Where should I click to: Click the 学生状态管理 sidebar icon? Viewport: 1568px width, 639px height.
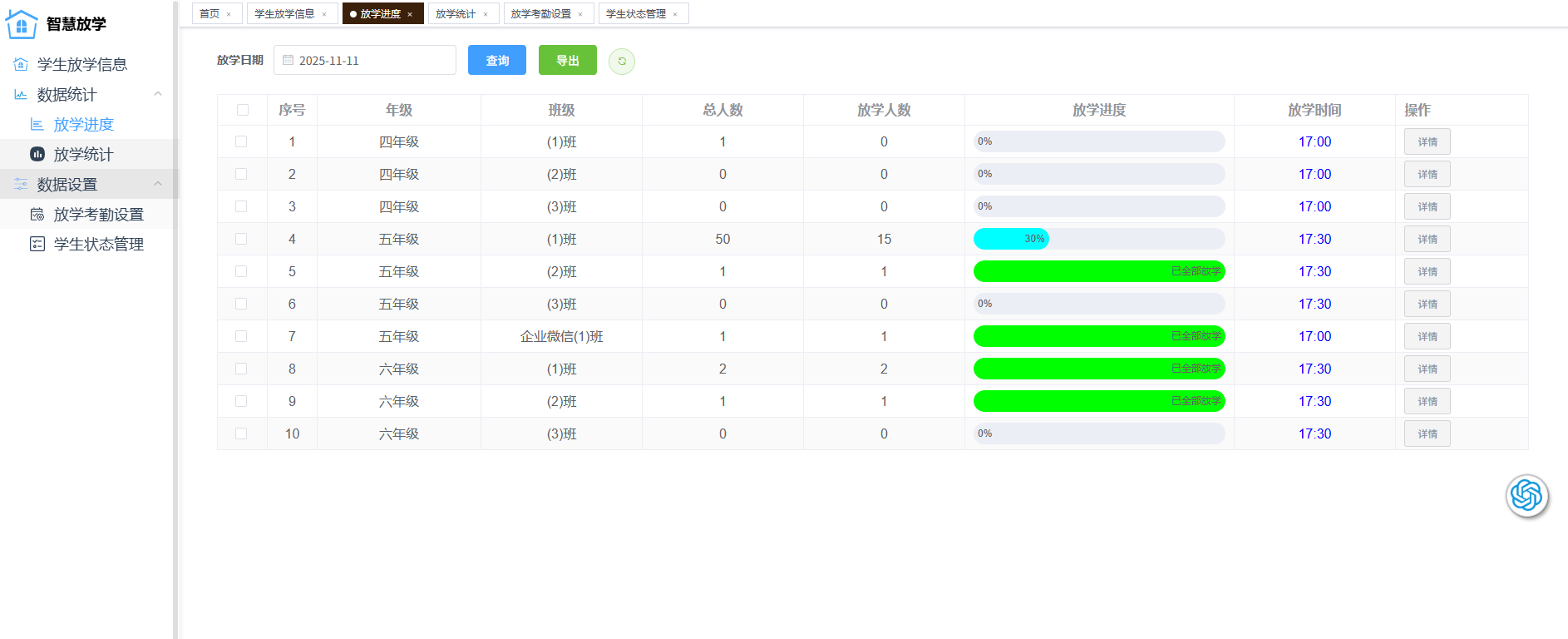click(x=37, y=244)
